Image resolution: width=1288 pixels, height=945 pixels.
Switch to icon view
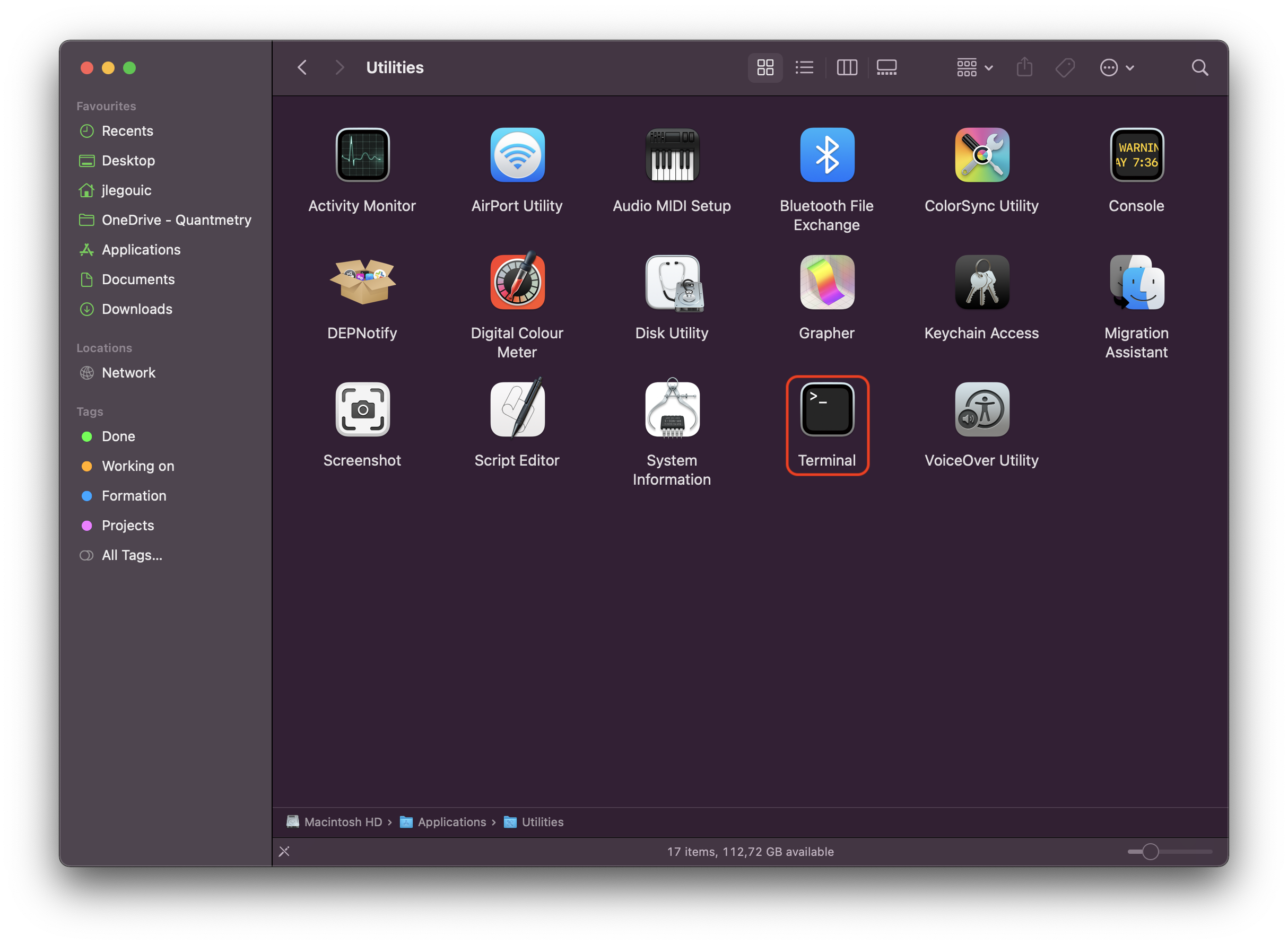point(765,67)
